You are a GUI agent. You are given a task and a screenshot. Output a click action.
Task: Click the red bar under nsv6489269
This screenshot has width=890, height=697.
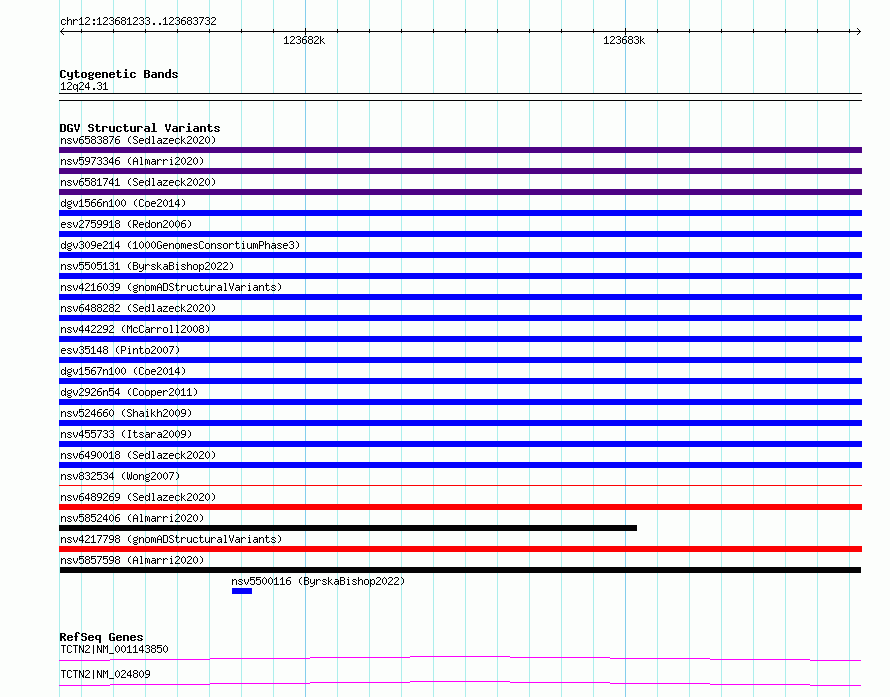460,507
